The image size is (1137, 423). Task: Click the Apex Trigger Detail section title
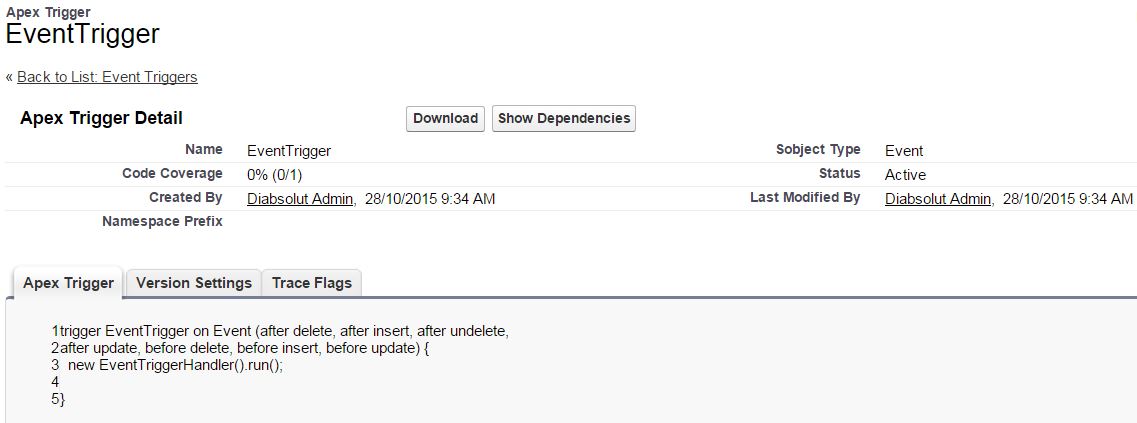point(102,118)
